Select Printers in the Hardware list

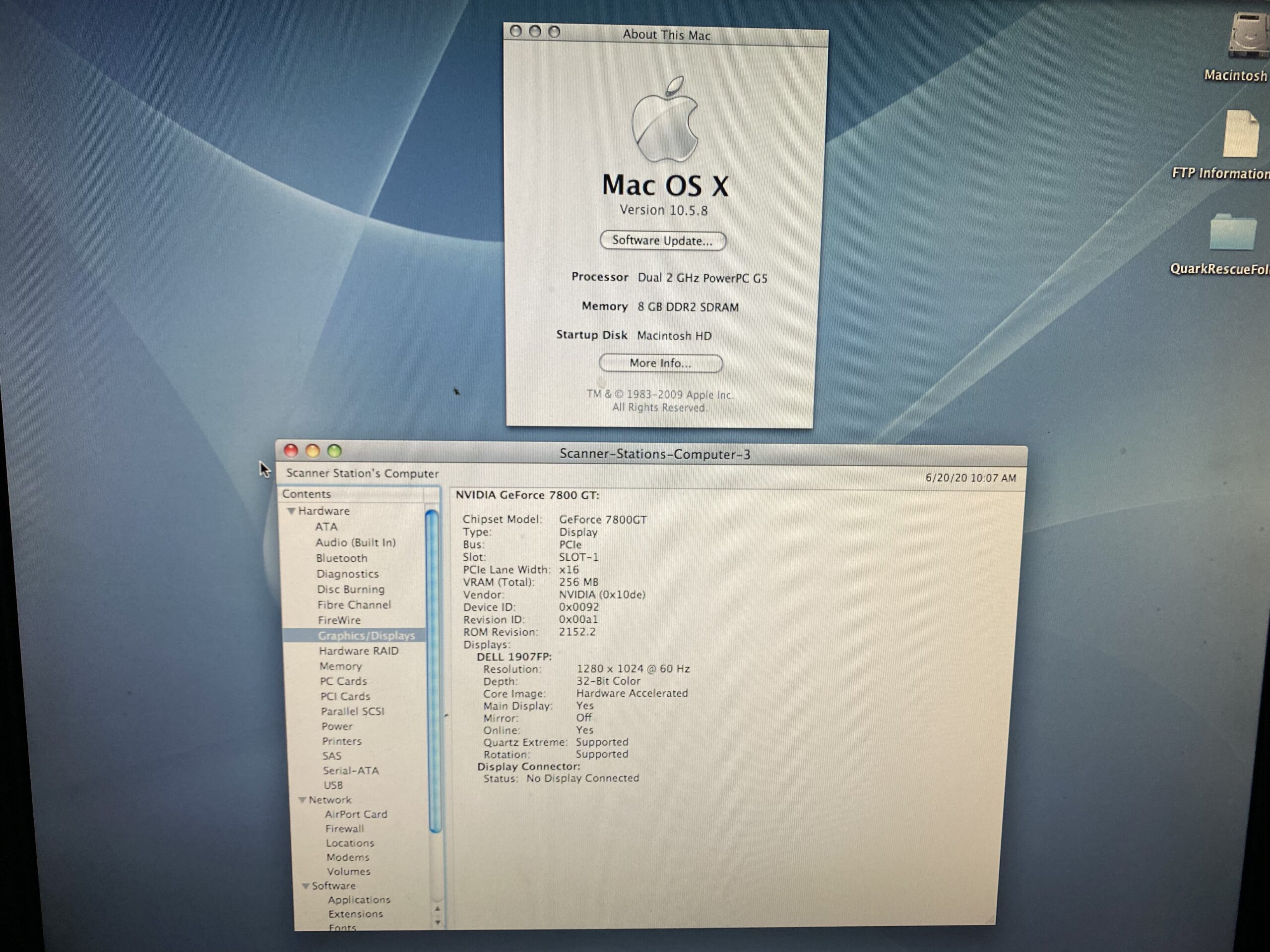click(x=342, y=741)
